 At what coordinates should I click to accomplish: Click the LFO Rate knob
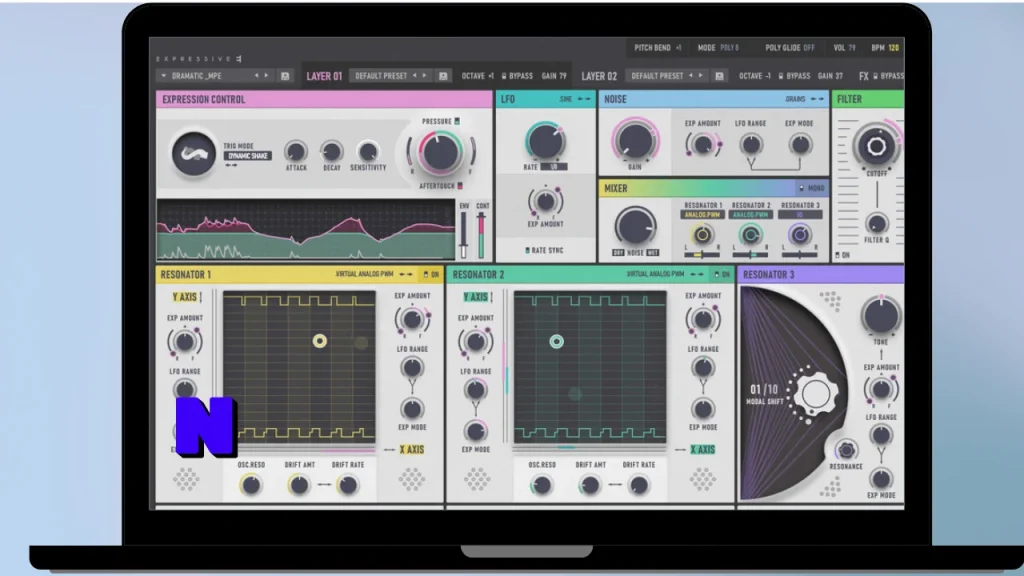[x=545, y=142]
